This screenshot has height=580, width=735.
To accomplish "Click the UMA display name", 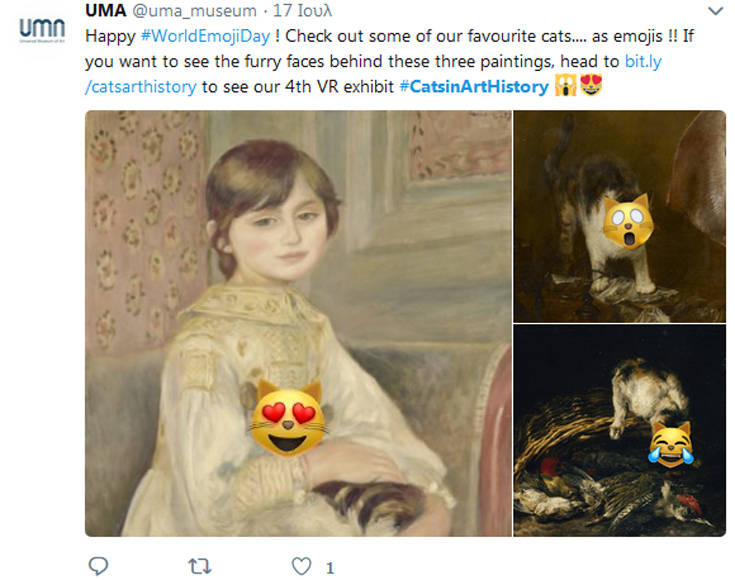I will tap(105, 11).
